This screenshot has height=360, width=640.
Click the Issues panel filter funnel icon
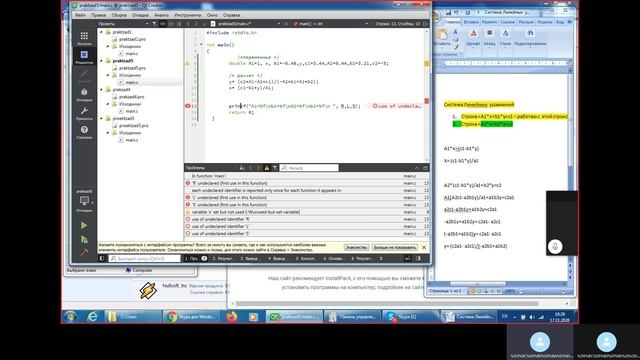[275, 168]
